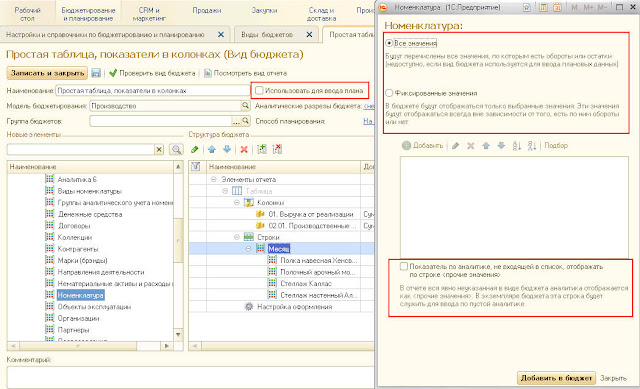The image size is (640, 389).
Task: Click up arrow of Новые элементы list scrollbar
Action: [178, 167]
